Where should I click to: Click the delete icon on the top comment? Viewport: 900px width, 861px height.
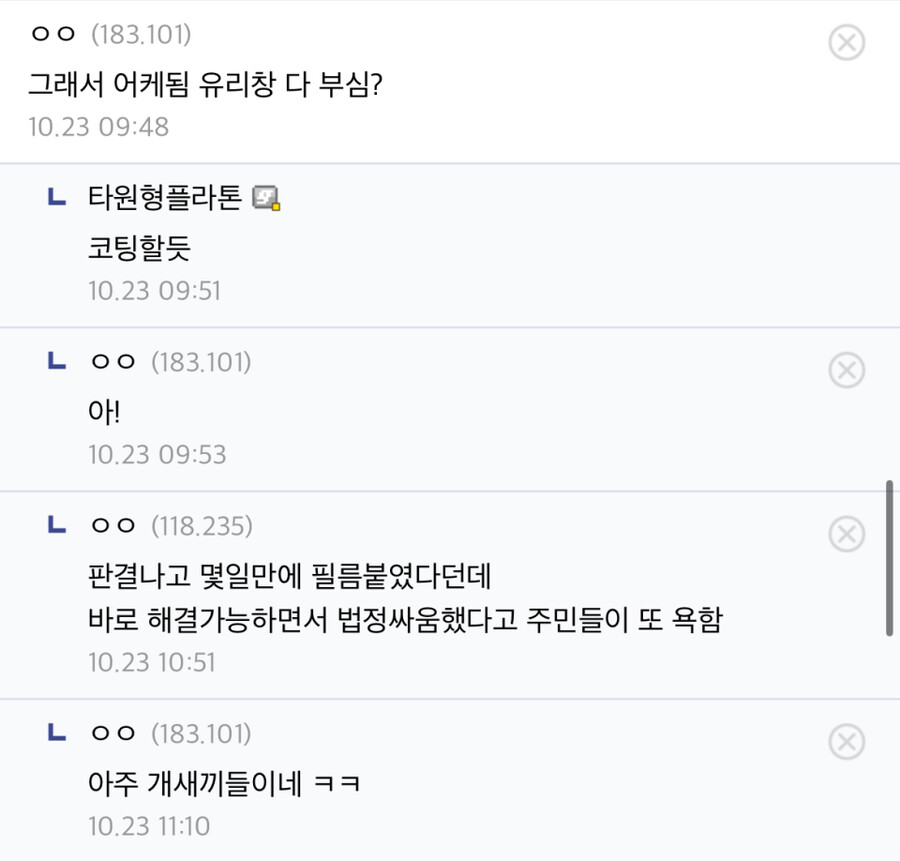pyautogui.click(x=847, y=42)
